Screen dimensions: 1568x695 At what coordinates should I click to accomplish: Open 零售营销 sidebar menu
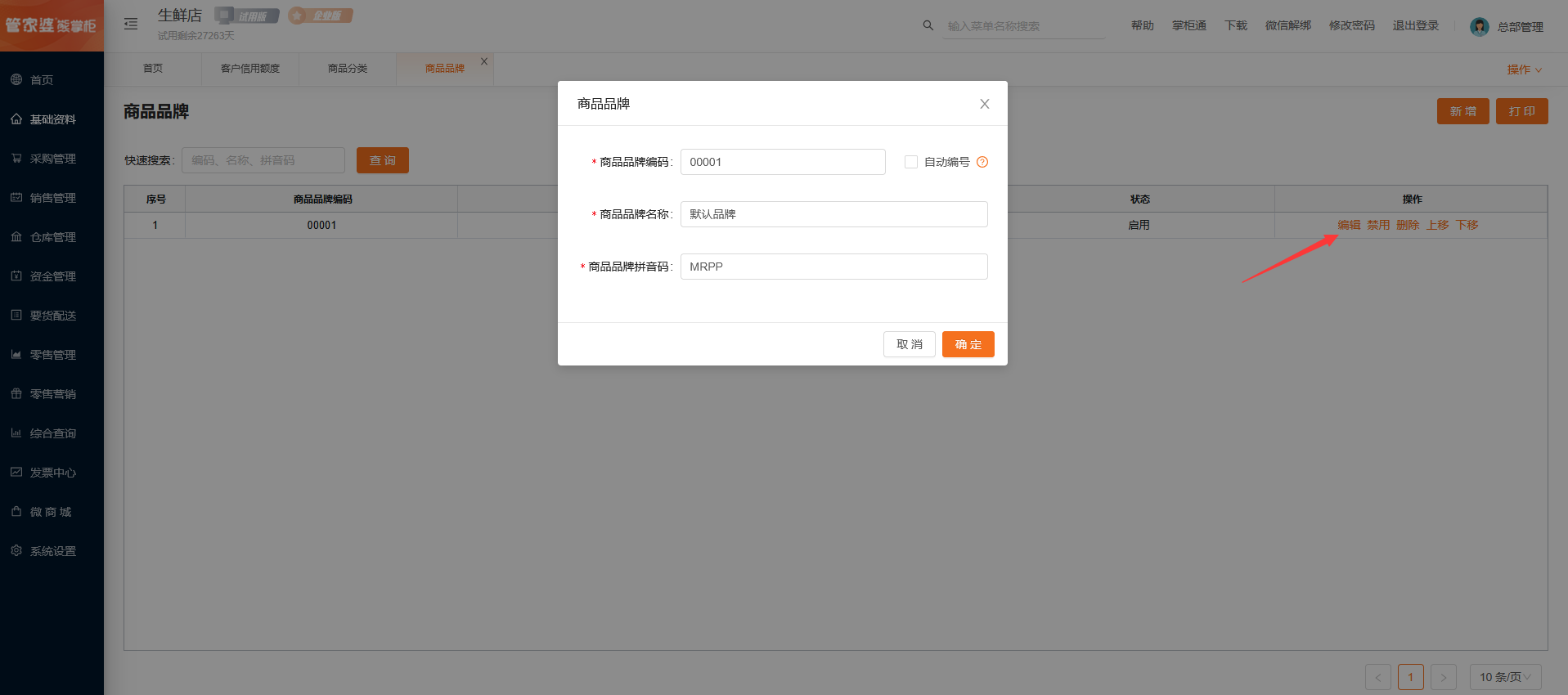52,394
